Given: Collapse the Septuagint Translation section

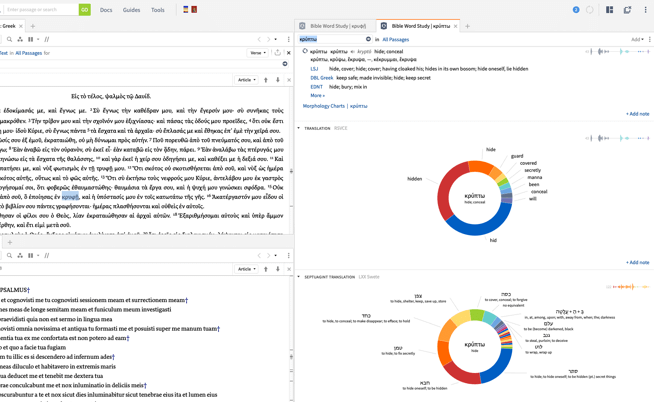Looking at the screenshot, I should (x=299, y=276).
